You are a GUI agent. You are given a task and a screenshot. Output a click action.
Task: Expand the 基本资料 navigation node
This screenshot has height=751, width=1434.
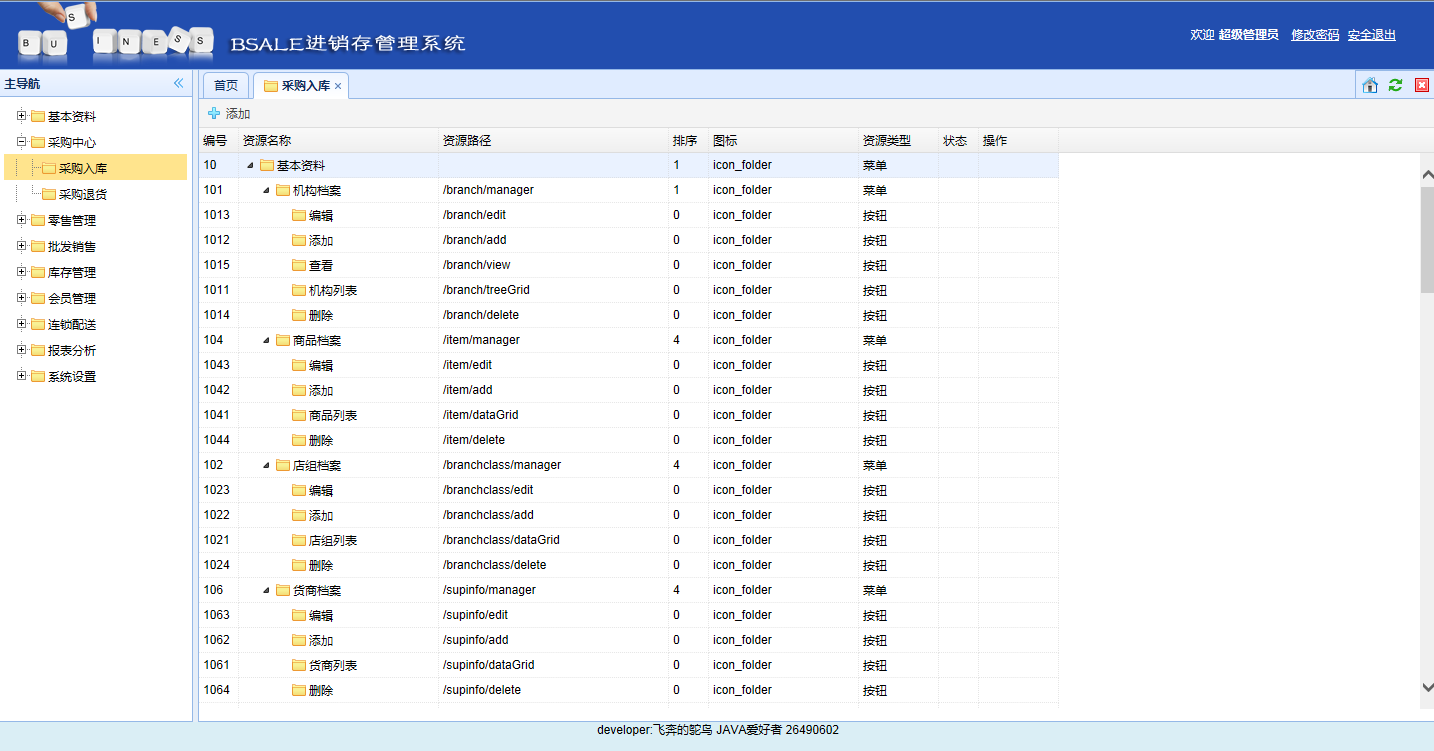pos(21,116)
